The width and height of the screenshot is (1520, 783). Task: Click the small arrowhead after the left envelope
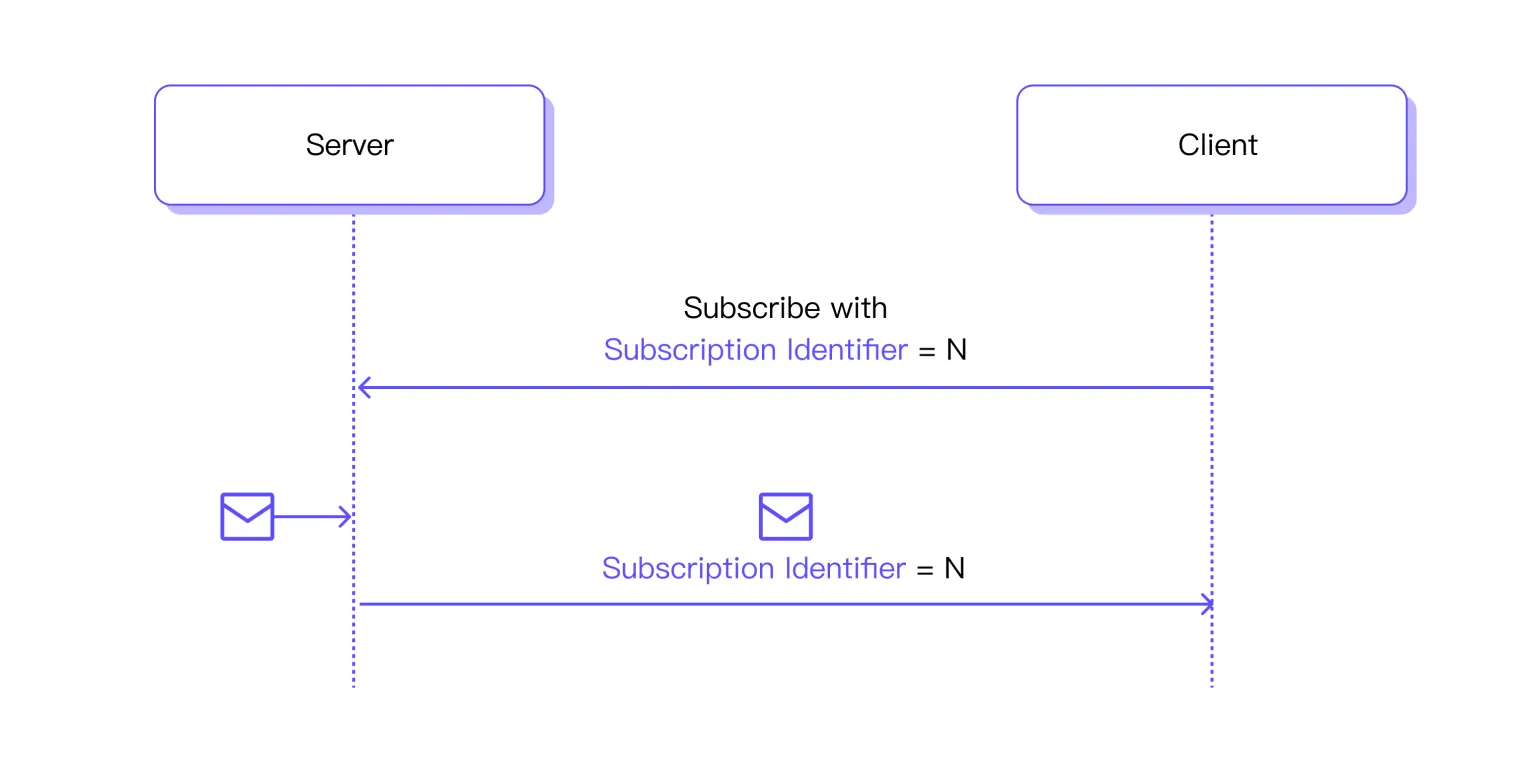click(x=345, y=517)
